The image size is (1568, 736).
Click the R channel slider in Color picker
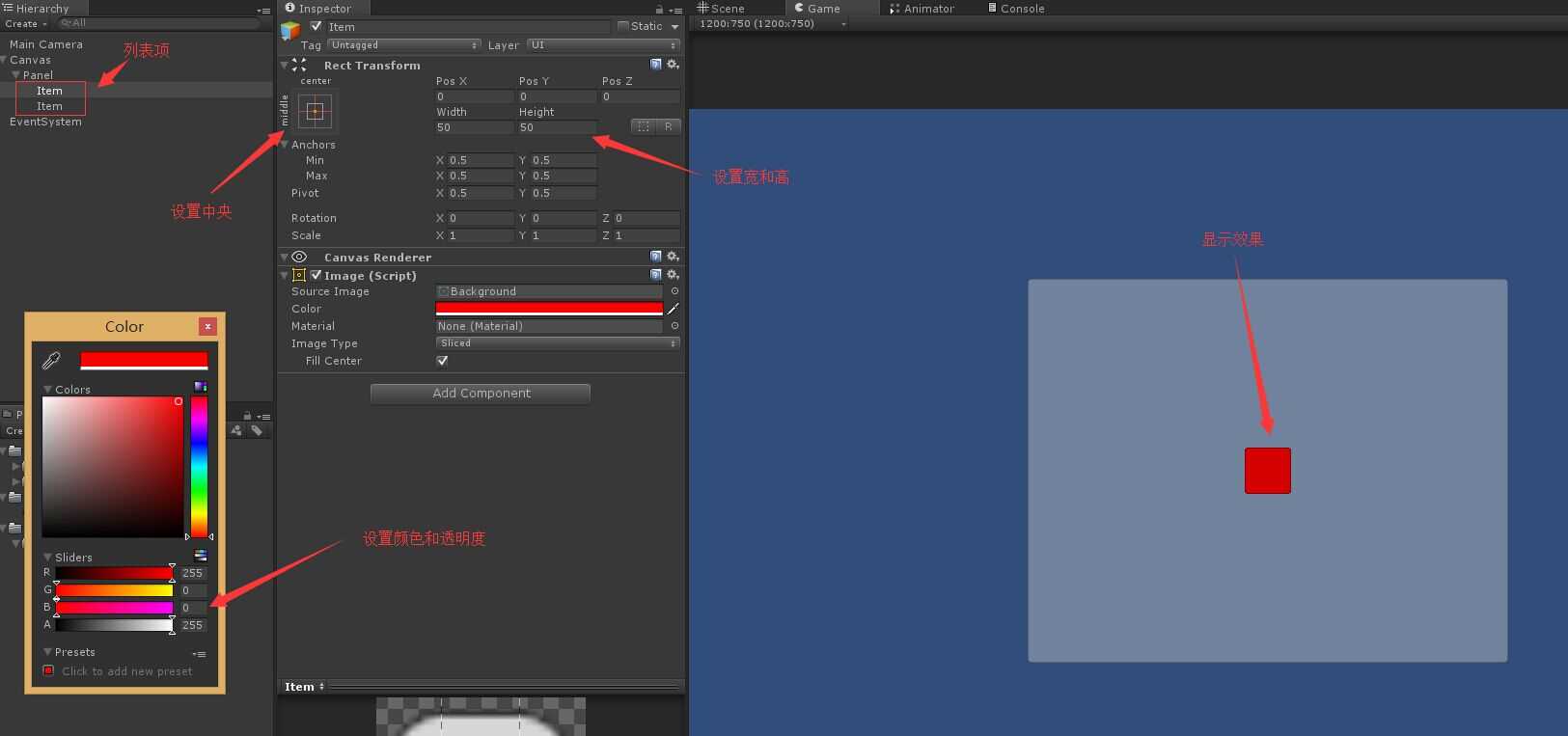click(x=114, y=572)
